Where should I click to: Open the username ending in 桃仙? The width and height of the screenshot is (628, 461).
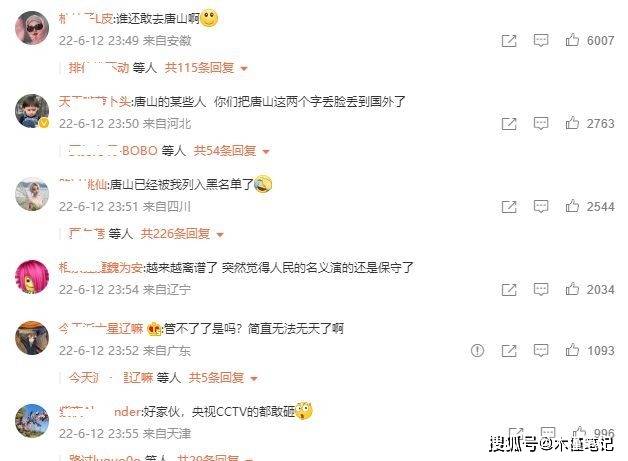[x=83, y=184]
